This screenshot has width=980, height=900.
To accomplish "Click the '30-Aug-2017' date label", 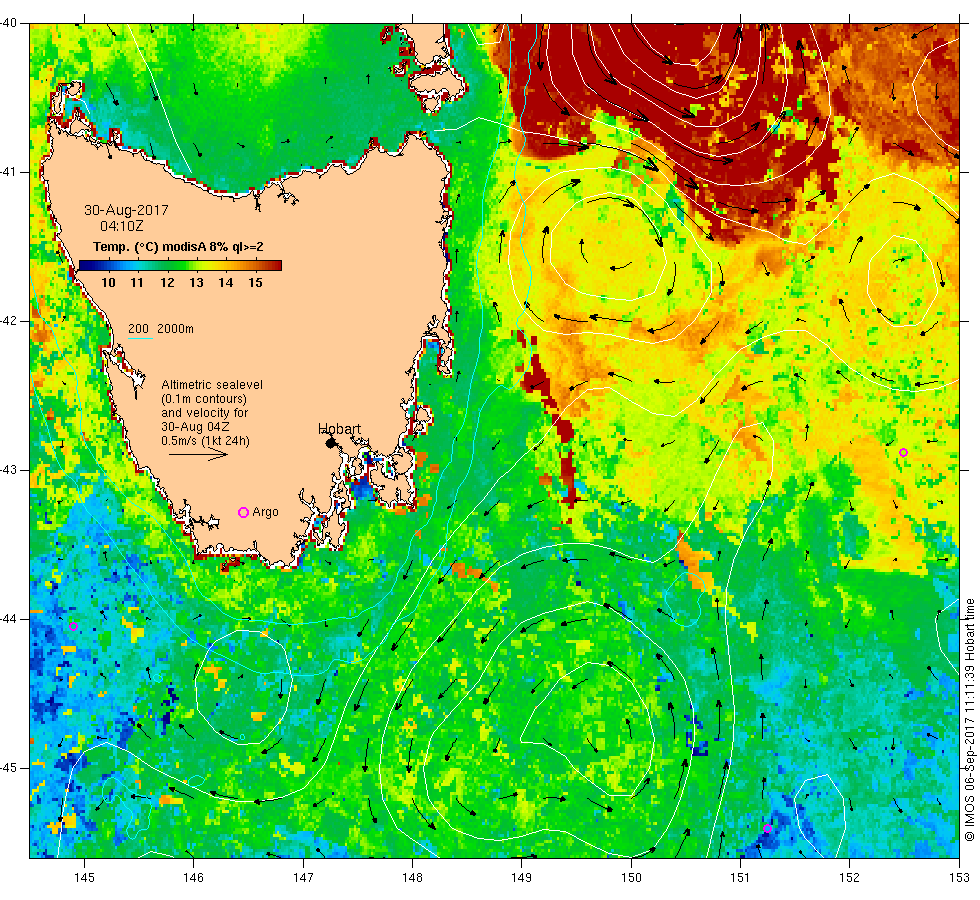I will [x=126, y=210].
